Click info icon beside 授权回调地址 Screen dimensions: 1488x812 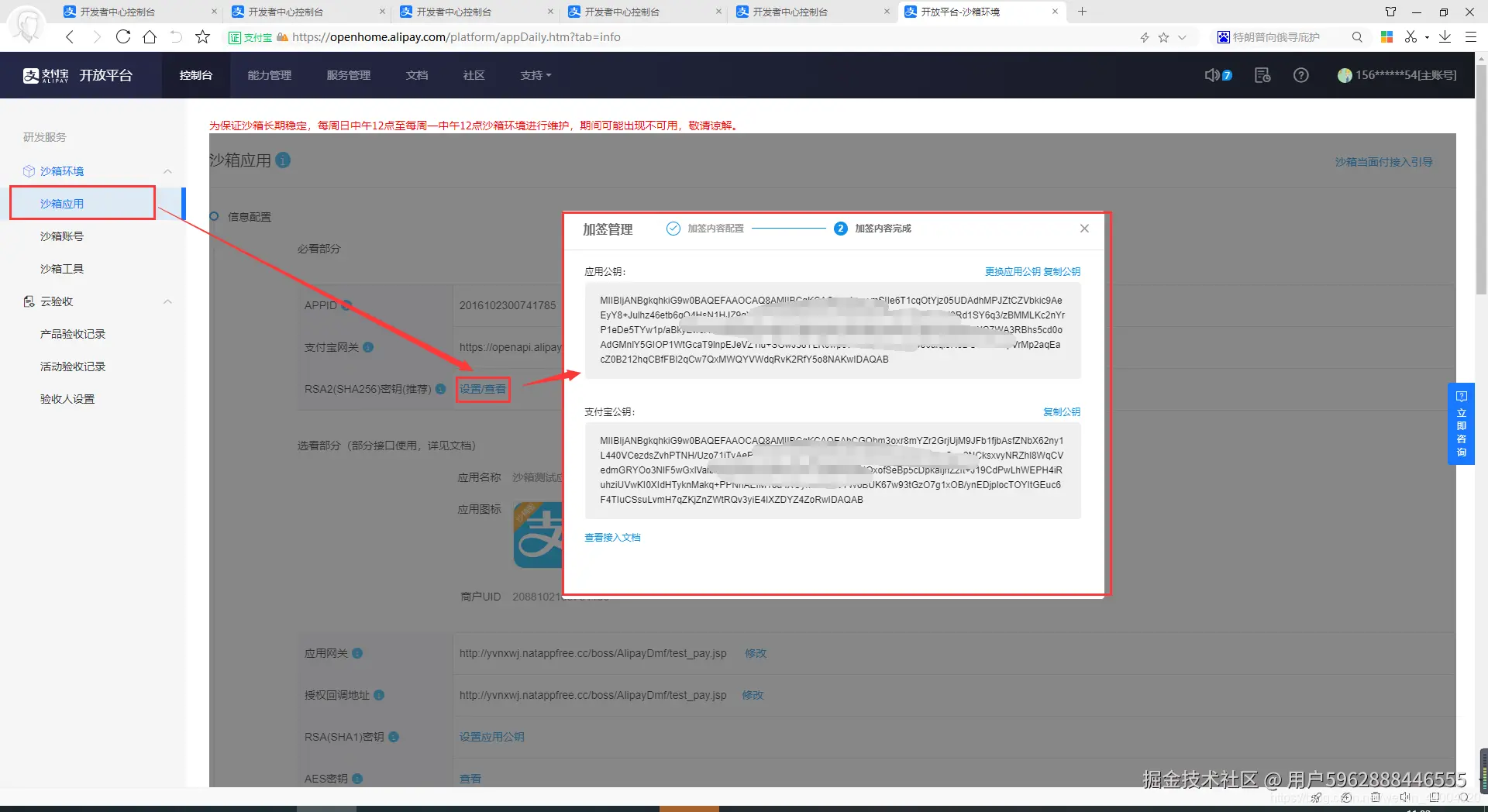(x=379, y=695)
